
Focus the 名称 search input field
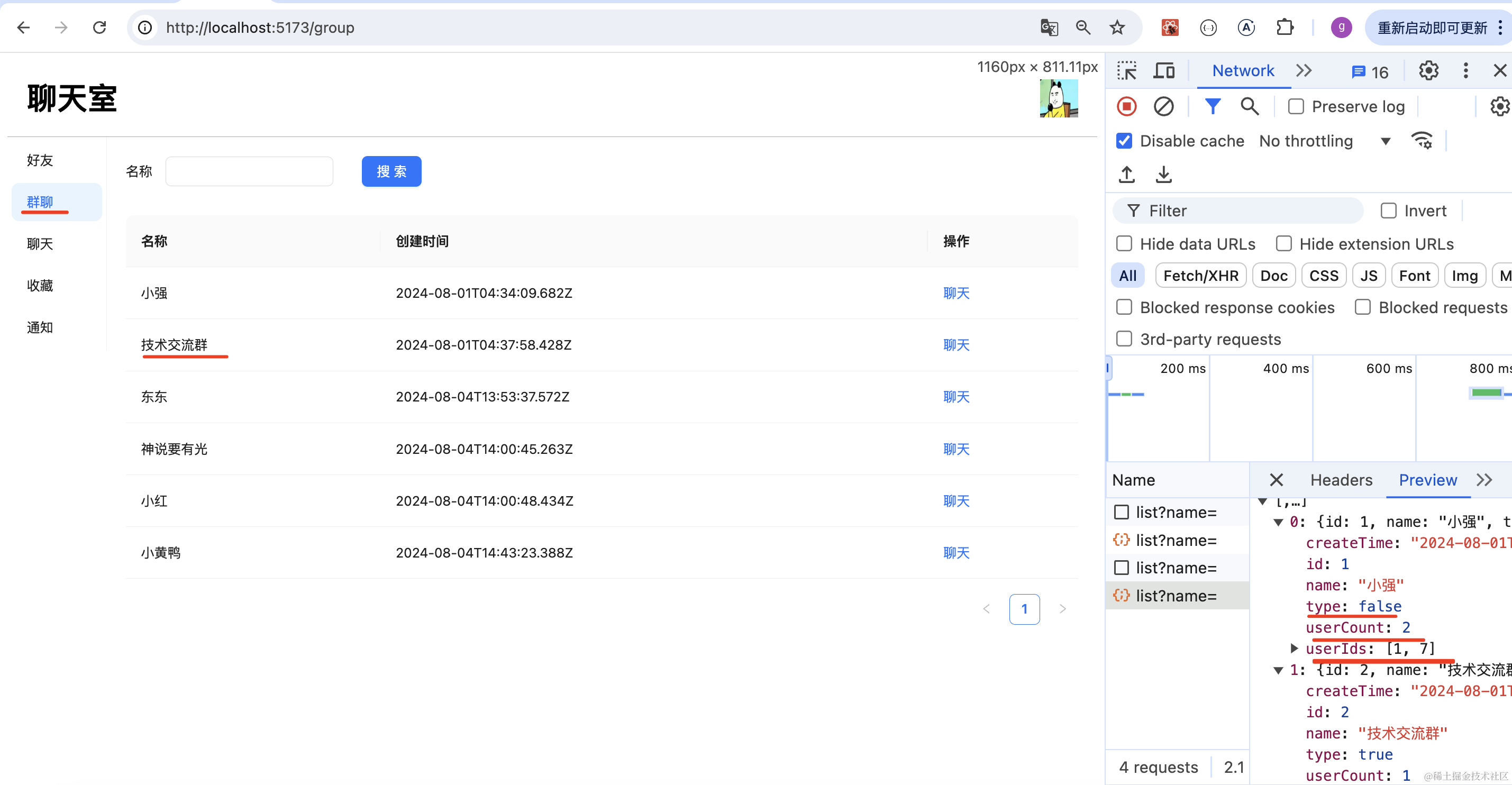pyautogui.click(x=249, y=171)
